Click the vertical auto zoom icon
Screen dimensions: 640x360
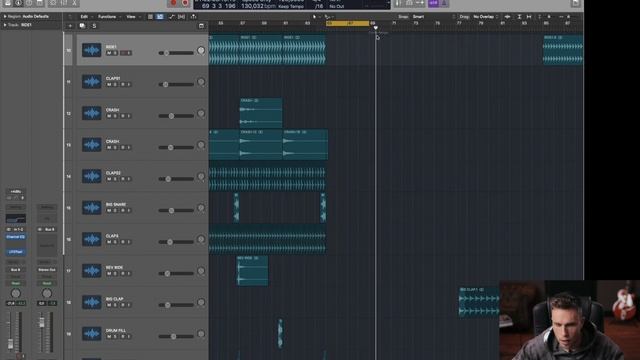coord(519,17)
